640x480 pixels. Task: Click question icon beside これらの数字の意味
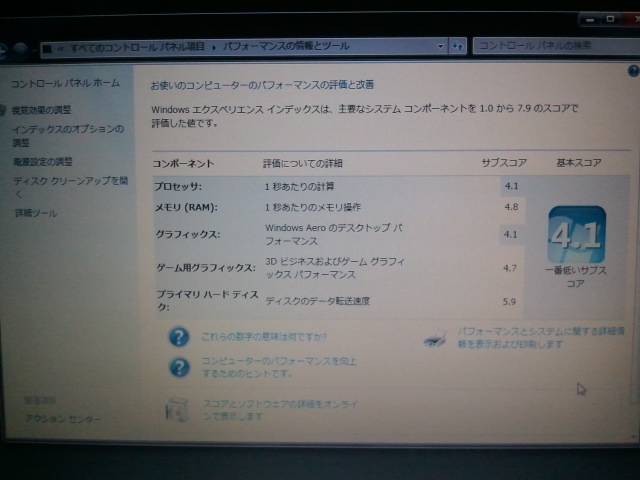click(x=179, y=337)
